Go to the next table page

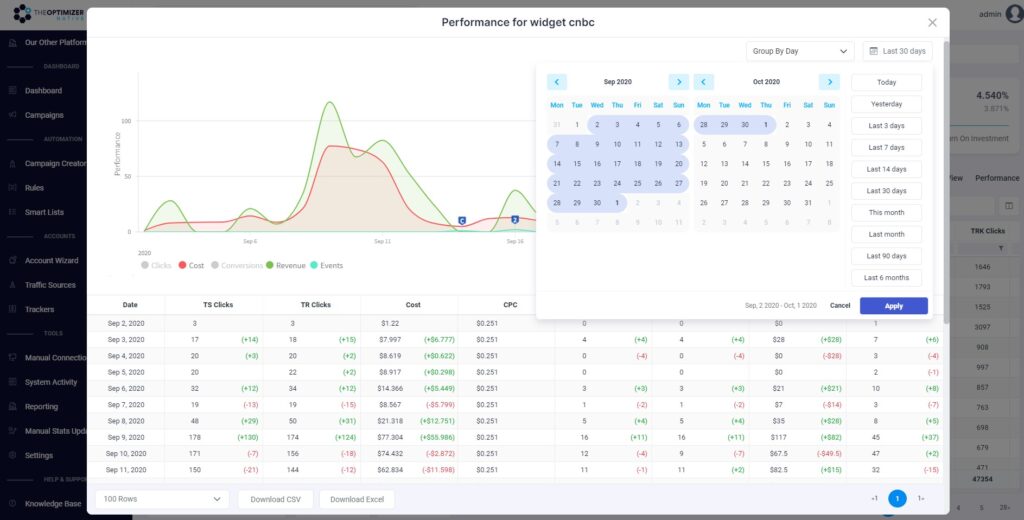click(x=921, y=498)
